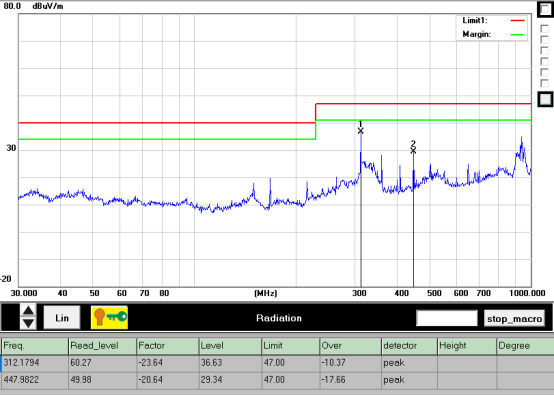The image size is (554, 396).
Task: Click the detector column header
Action: pyautogui.click(x=410, y=346)
